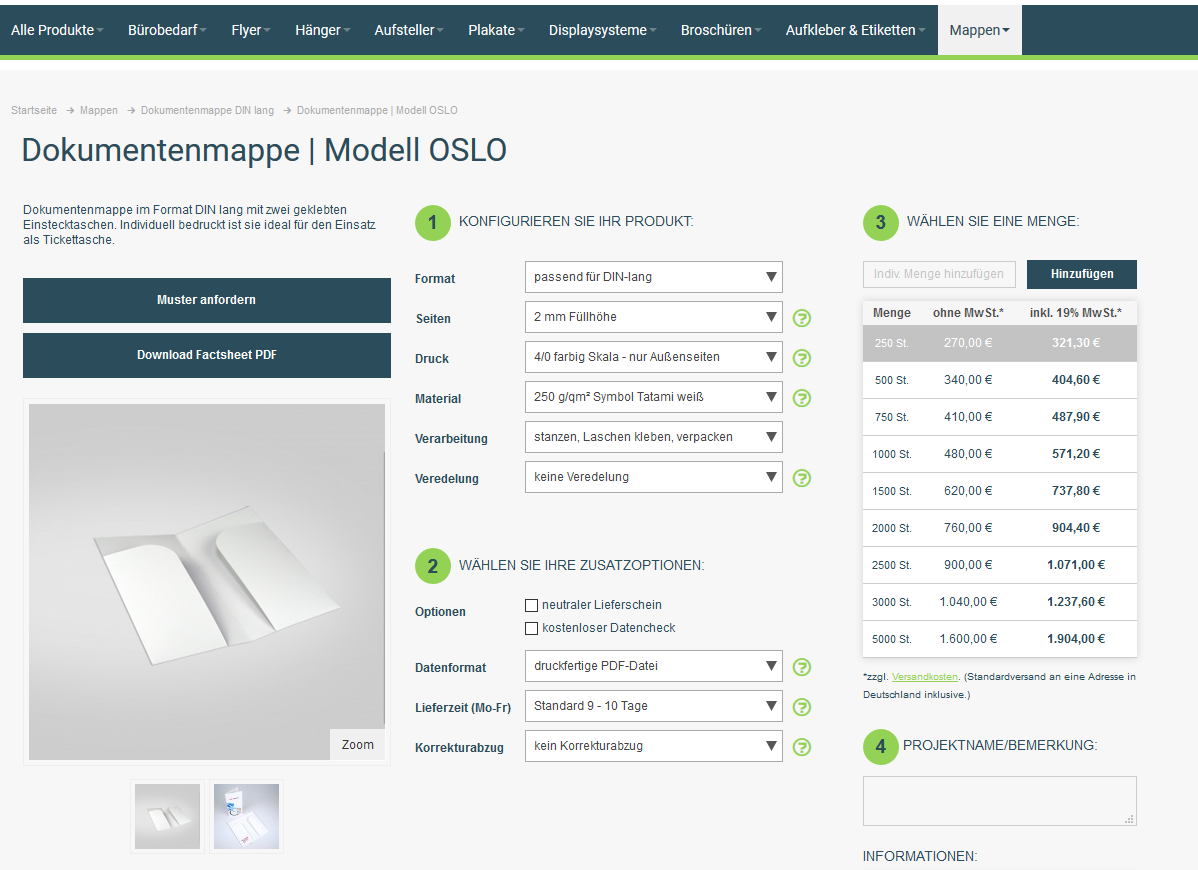The image size is (1198, 870).
Task: Click help icon next to Seiten dropdown
Action: coord(801,318)
